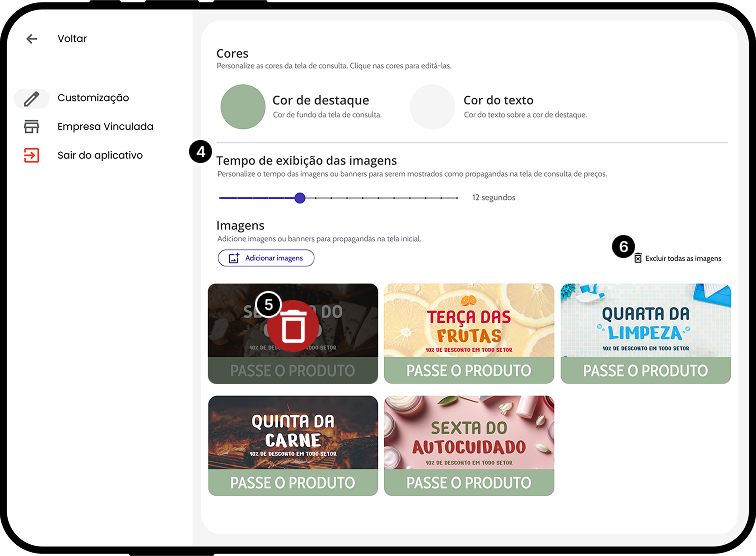The image size is (756, 556).
Task: Edit the green Cor de destaque swatch
Action: 242,106
